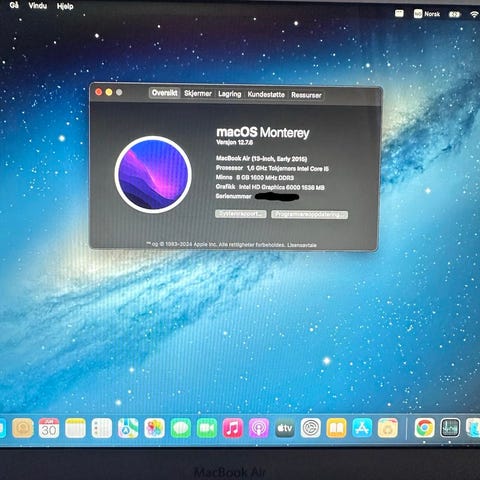Viewport: 480px width, 480px height.
Task: Open Reminders in the Dock
Action: (x=101, y=428)
